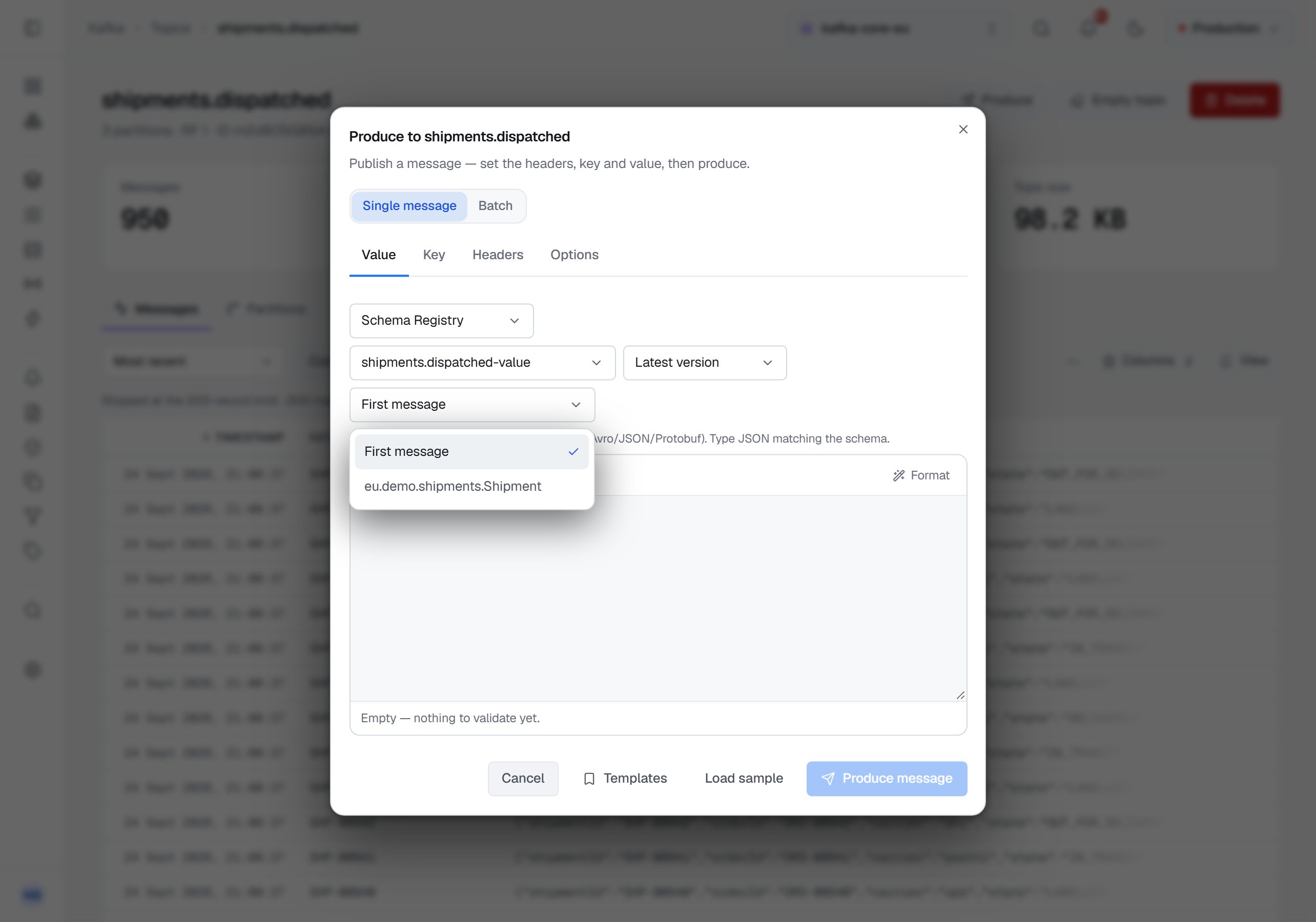Expand the Schema Registry dropdown

pyautogui.click(x=441, y=320)
